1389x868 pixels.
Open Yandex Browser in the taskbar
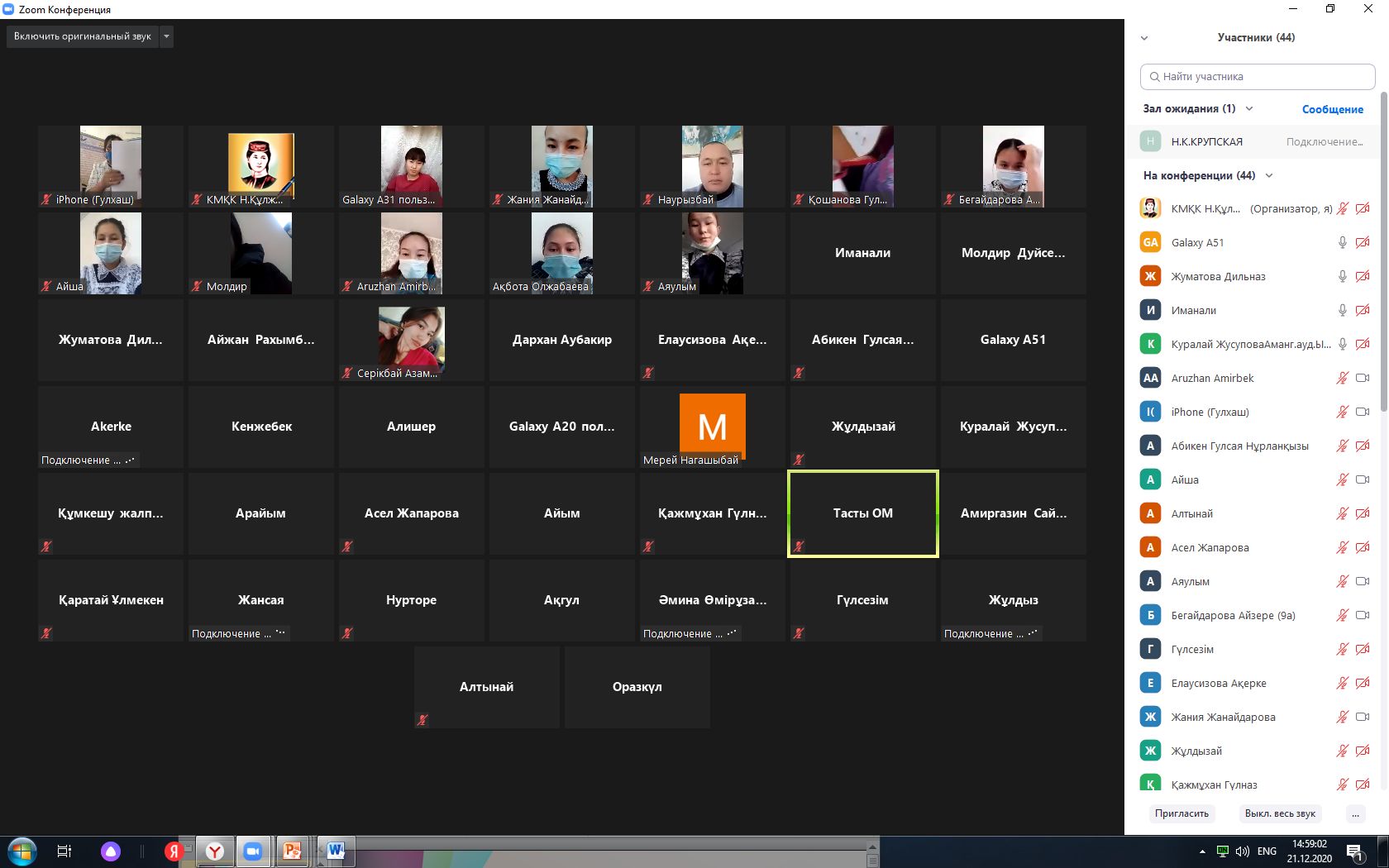[215, 851]
